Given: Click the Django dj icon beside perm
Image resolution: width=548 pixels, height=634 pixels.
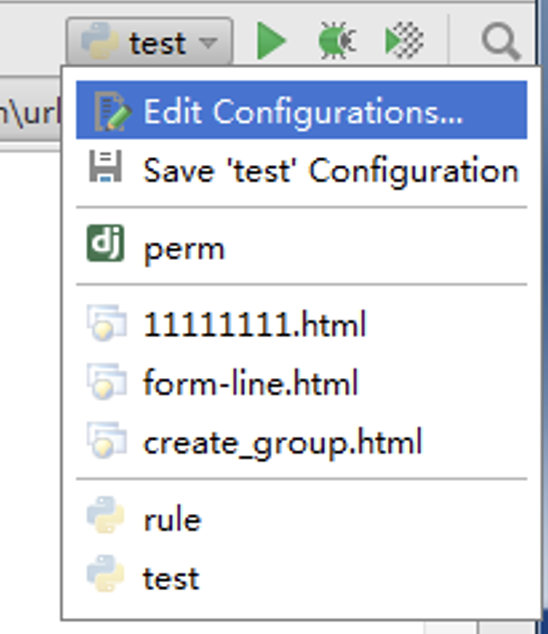Looking at the screenshot, I should tap(106, 243).
